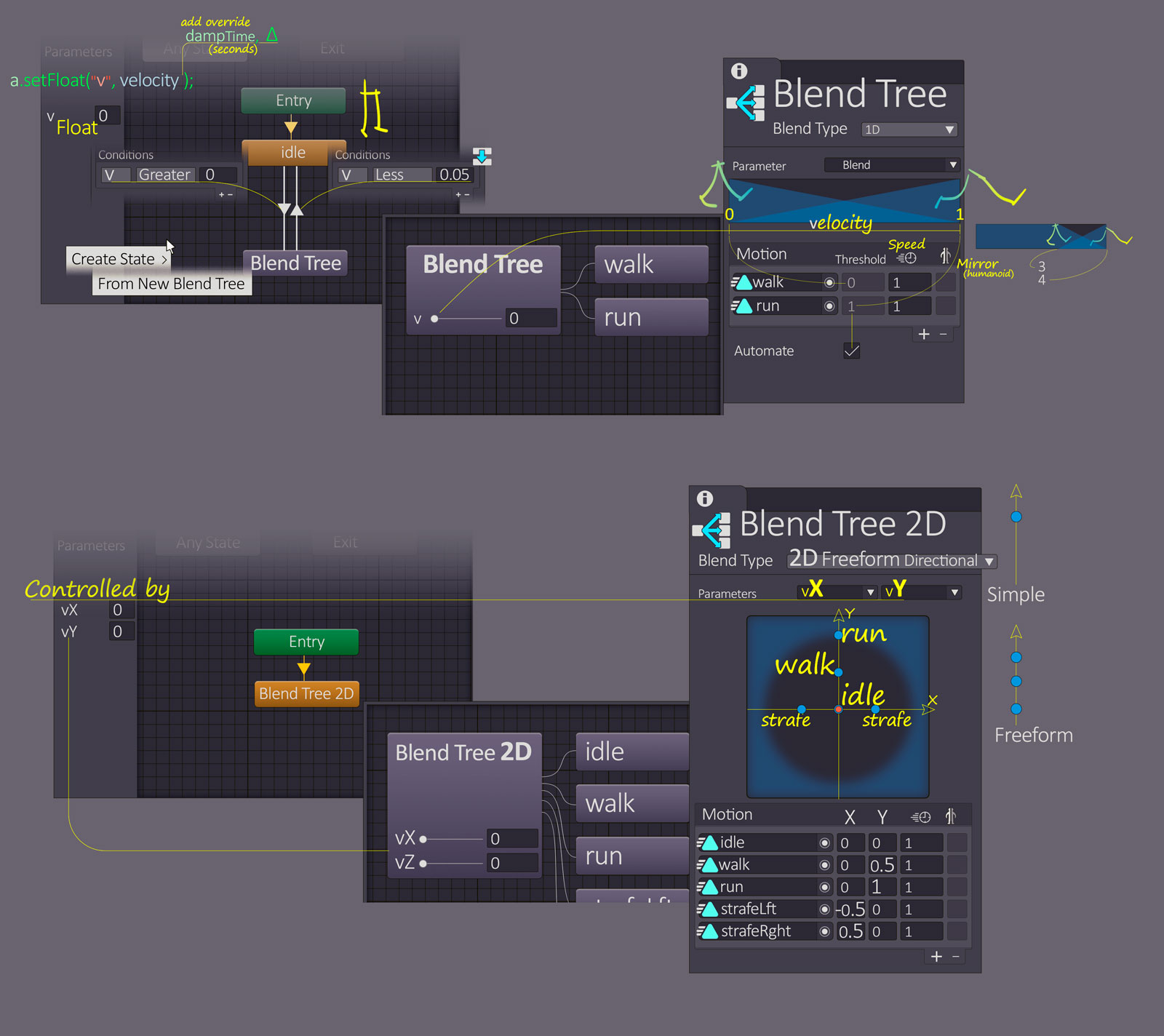This screenshot has width=1164, height=1036.
Task: Click the plus icon to add 1D motion
Action: 924,334
